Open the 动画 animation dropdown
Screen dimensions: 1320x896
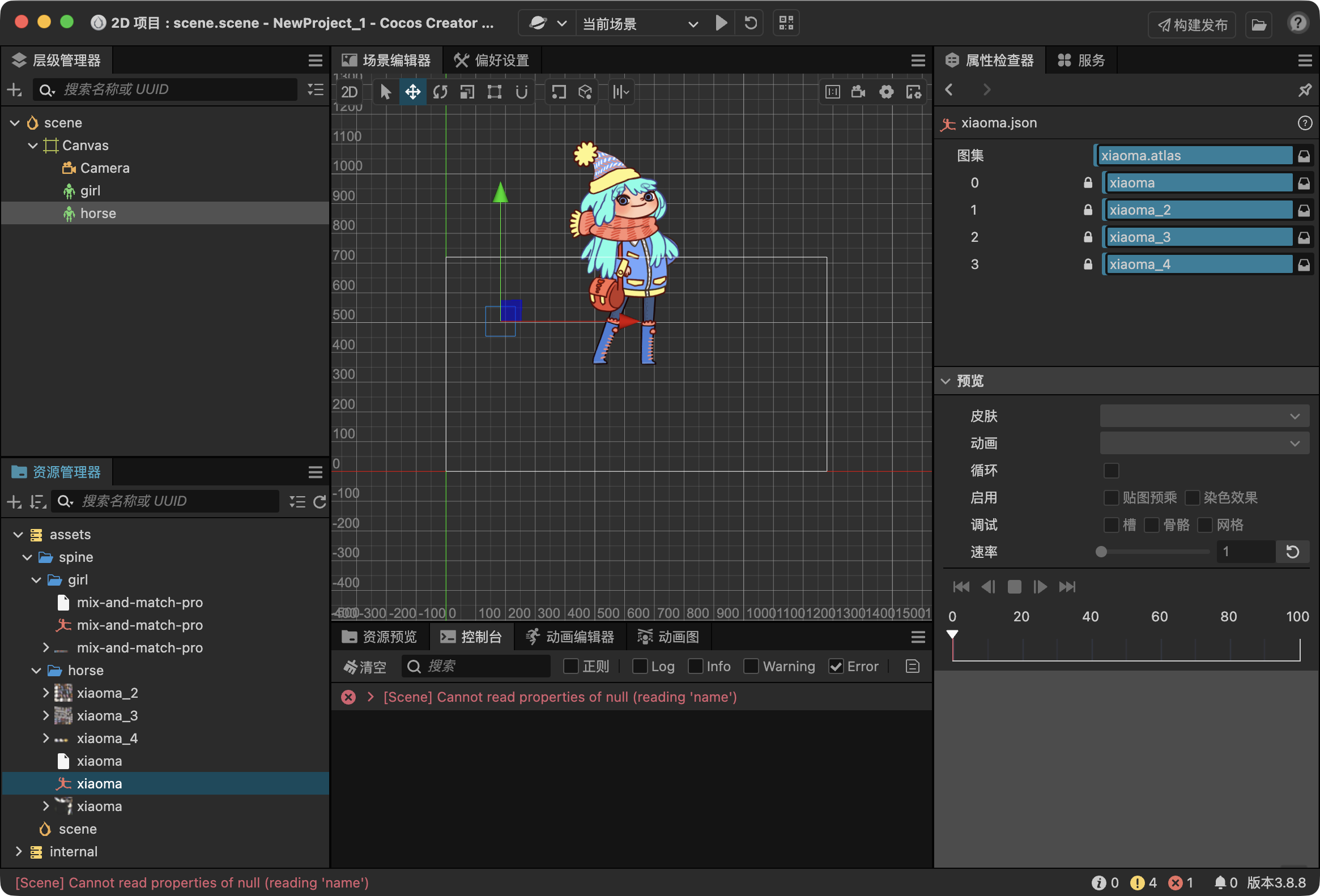point(1204,443)
